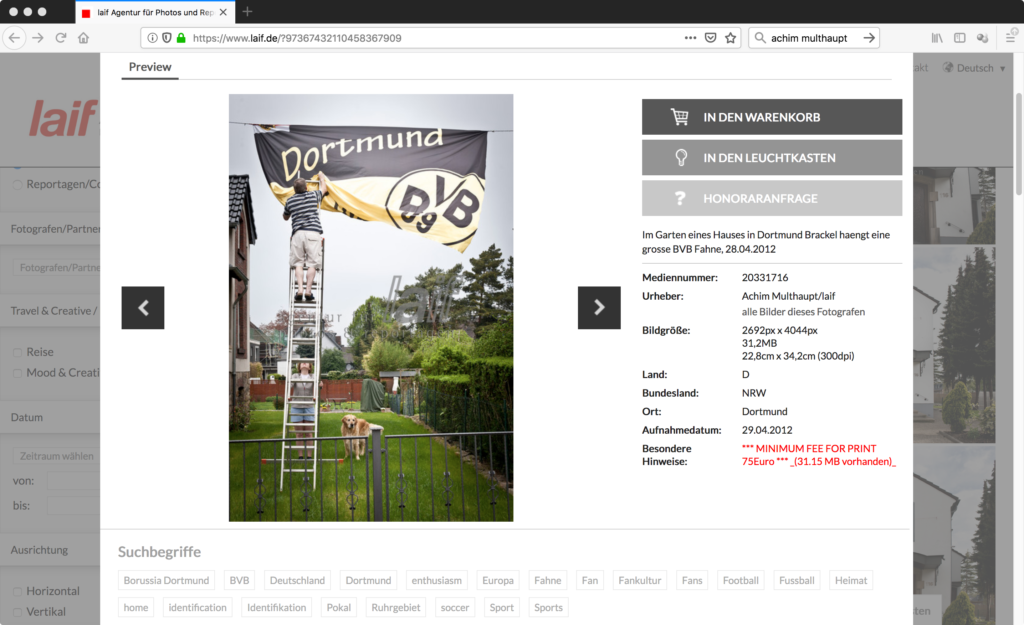
Task: Click the IN DEN LEUCHTKASTEN lightbox button
Action: (x=772, y=158)
